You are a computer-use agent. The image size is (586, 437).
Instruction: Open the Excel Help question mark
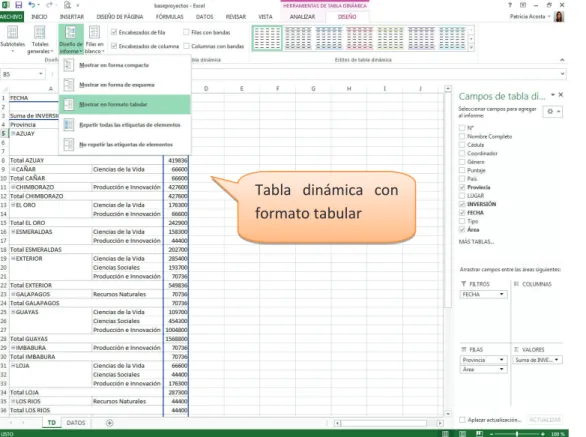tap(510, 5)
